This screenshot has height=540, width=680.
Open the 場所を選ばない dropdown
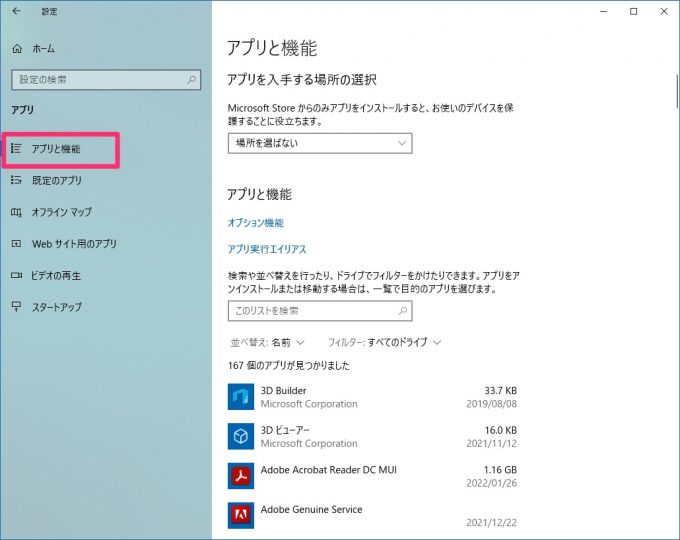point(320,143)
